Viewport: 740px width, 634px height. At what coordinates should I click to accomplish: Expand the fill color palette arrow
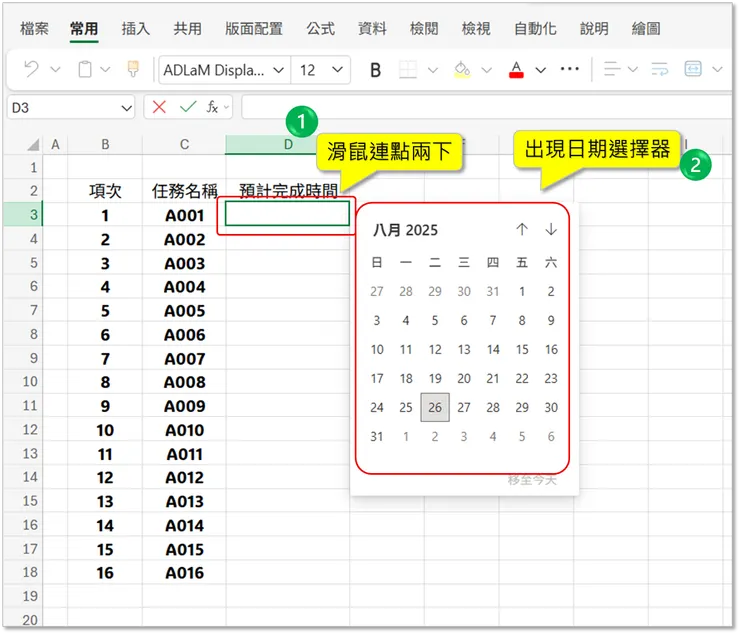487,70
